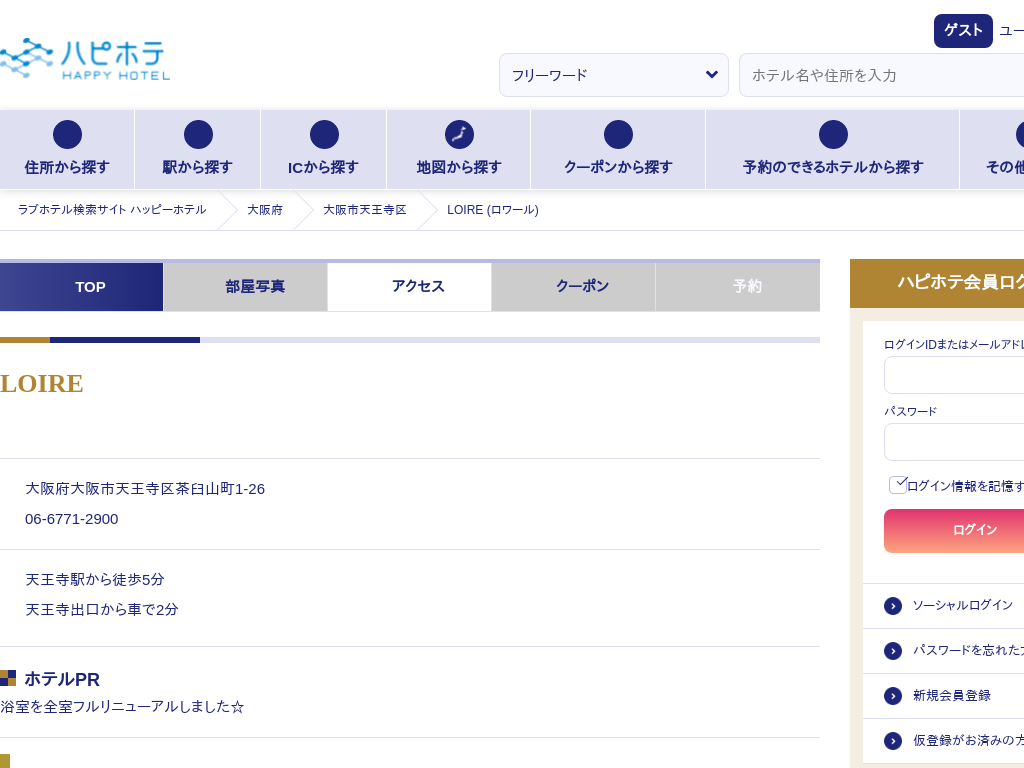Focus the ログインID or email input field
Screen dimensions: 1024x768
coord(954,375)
